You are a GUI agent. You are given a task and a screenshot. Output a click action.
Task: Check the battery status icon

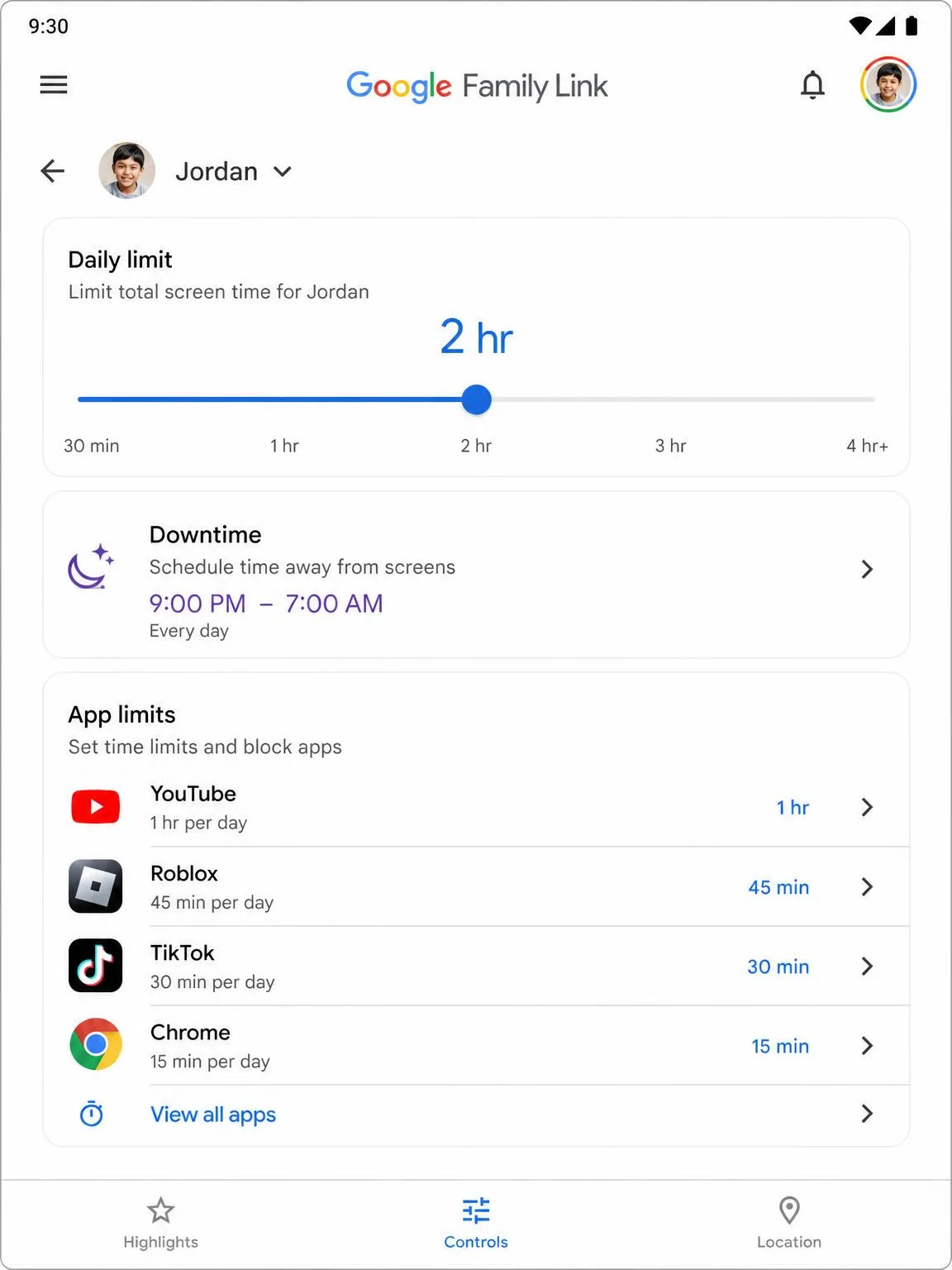912,26
